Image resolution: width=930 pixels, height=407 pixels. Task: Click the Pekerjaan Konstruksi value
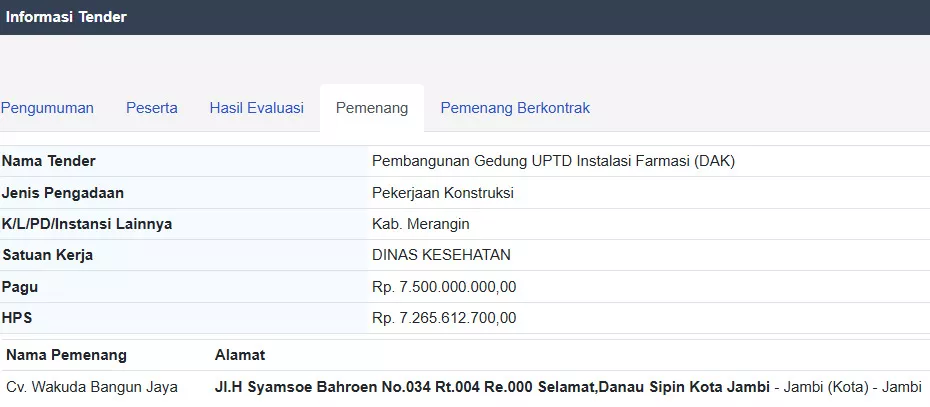pos(442,193)
